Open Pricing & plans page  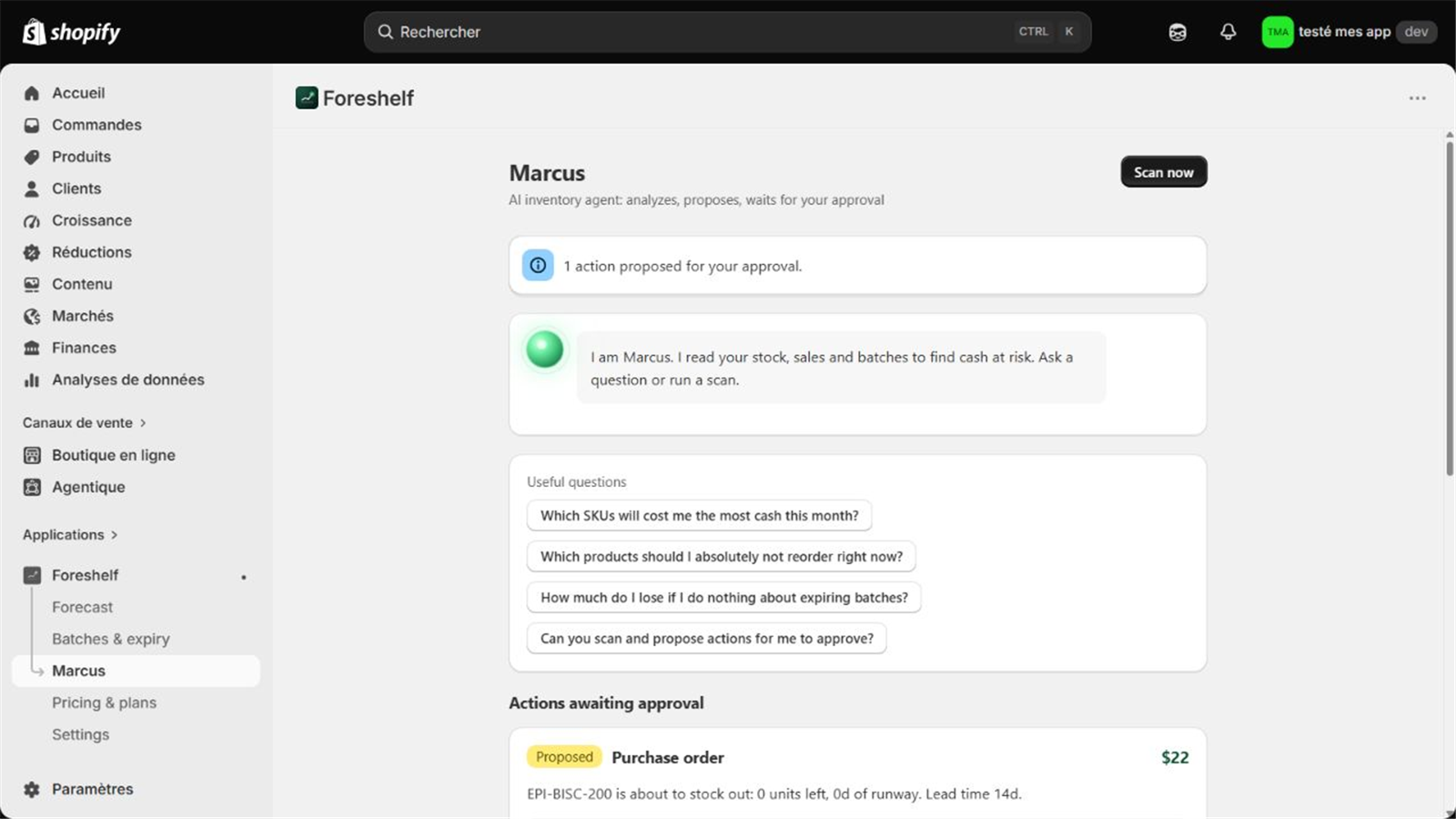pyautogui.click(x=105, y=703)
